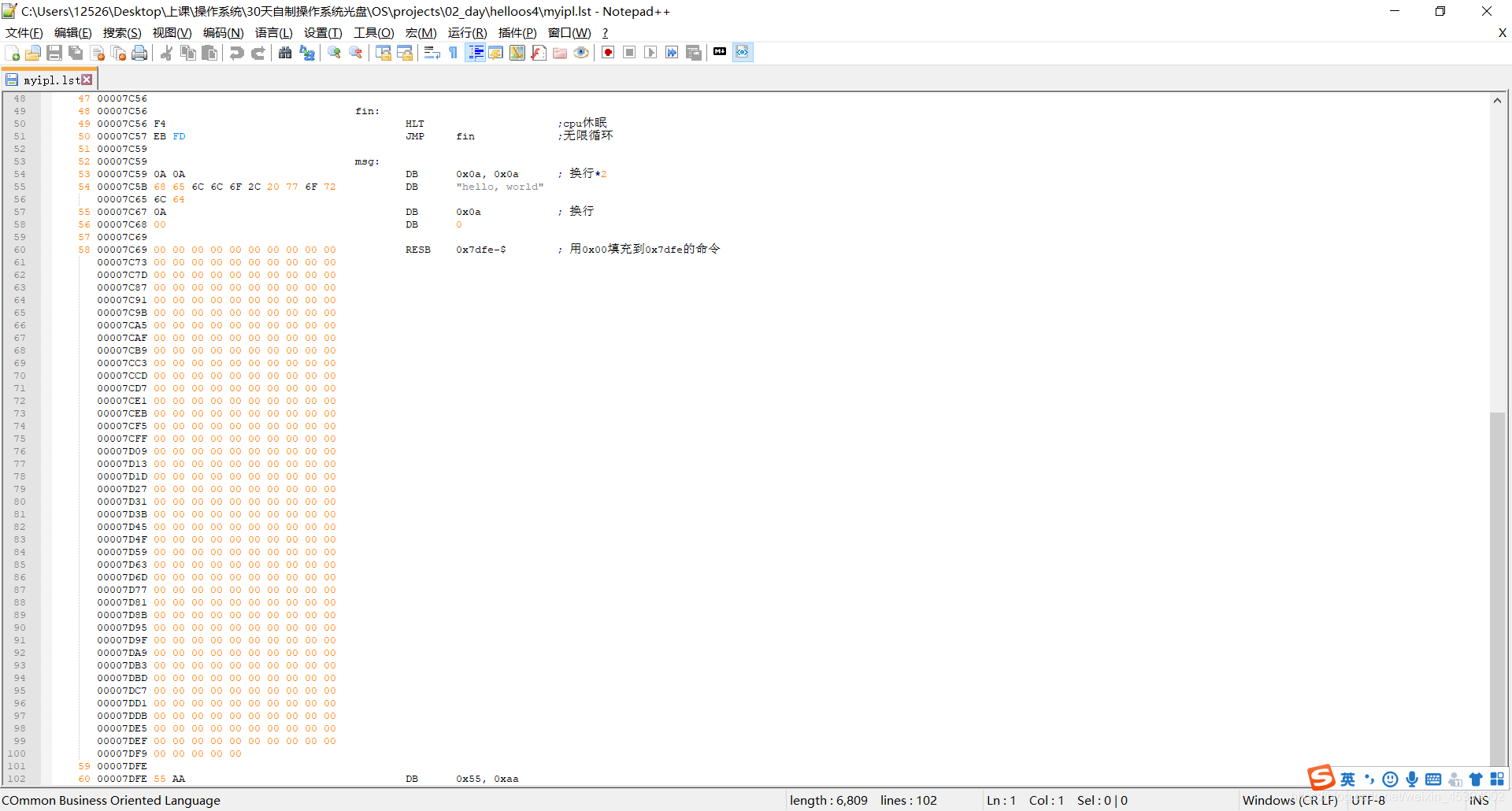This screenshot has width=1512, height=811.
Task: Click Windows (CR LF) in status bar
Action: pos(1290,800)
